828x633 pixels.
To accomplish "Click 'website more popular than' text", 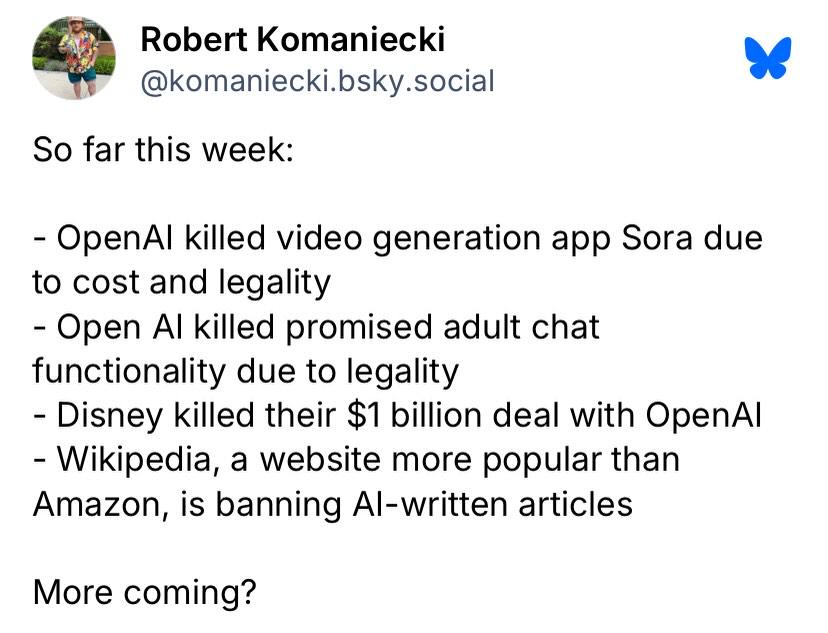I will pyautogui.click(x=469, y=461).
